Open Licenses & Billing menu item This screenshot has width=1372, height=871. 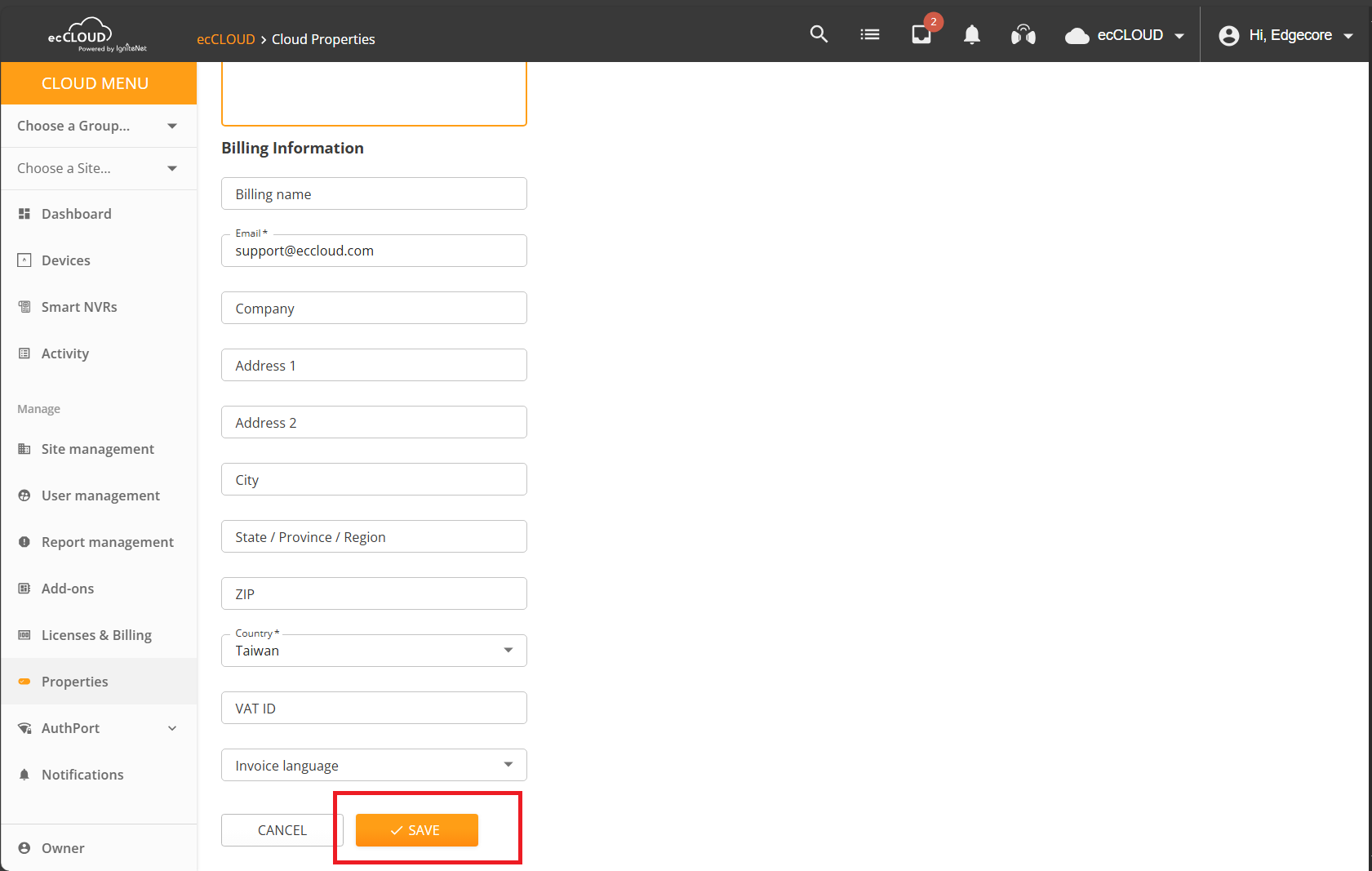click(99, 635)
